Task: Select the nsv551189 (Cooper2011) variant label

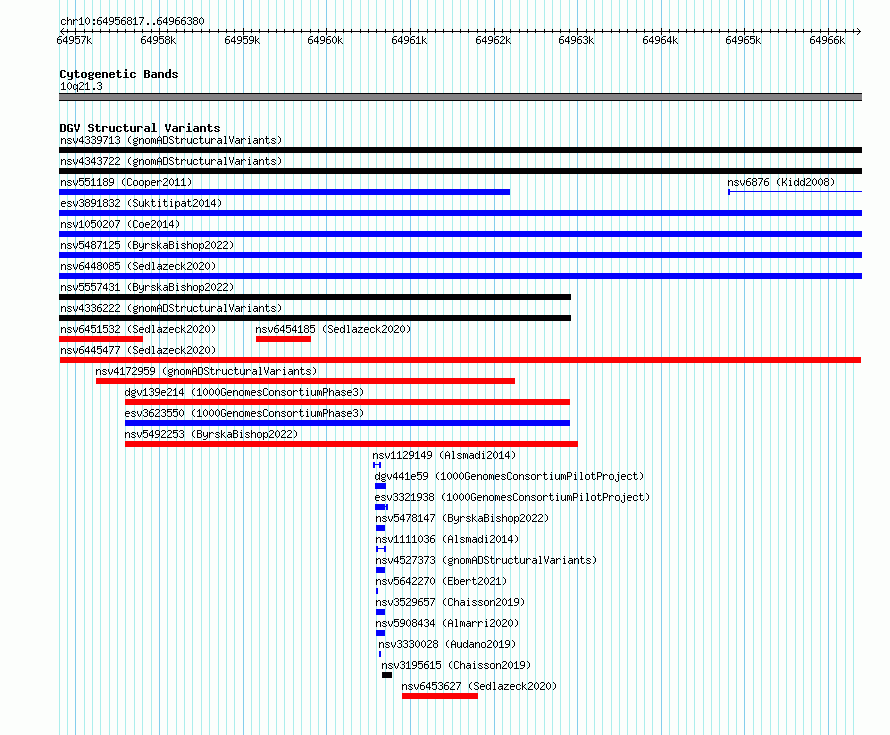Action: point(126,182)
